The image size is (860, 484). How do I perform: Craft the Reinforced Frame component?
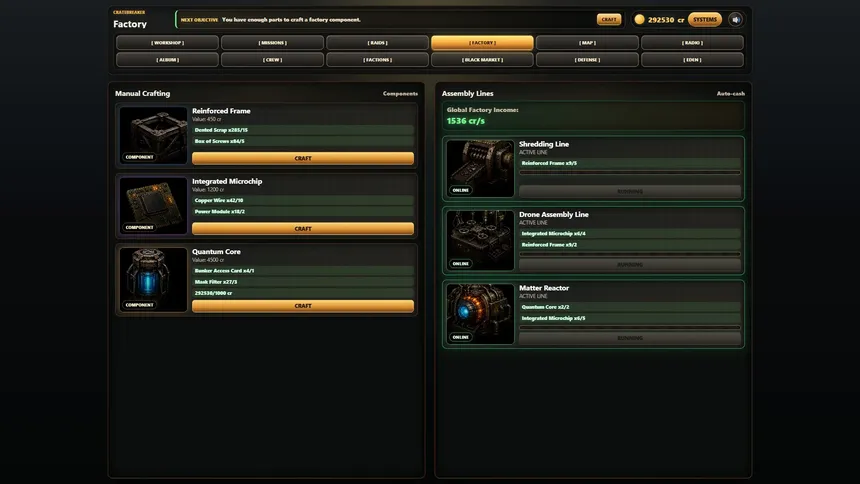(x=303, y=158)
